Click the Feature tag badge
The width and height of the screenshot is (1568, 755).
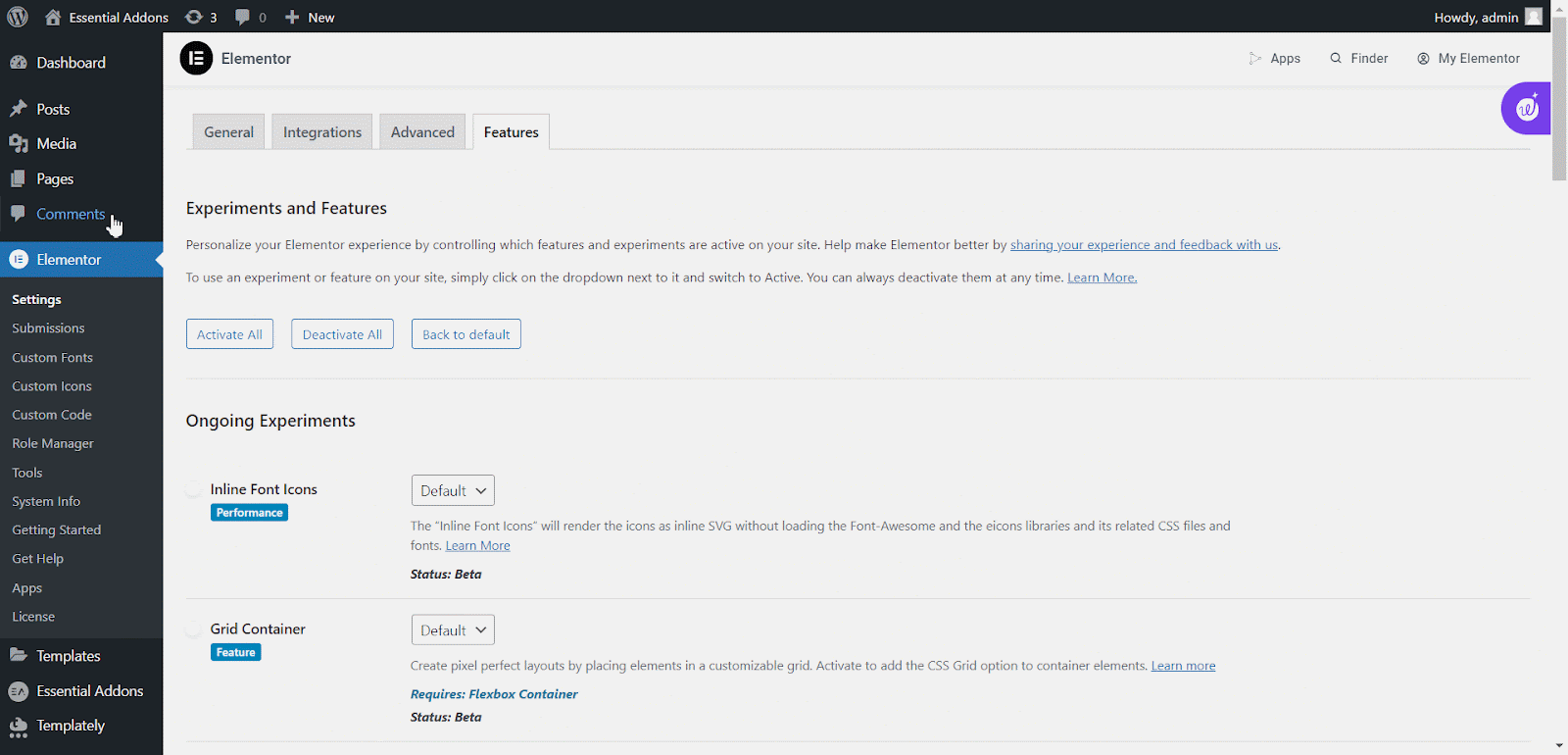pyautogui.click(x=235, y=653)
